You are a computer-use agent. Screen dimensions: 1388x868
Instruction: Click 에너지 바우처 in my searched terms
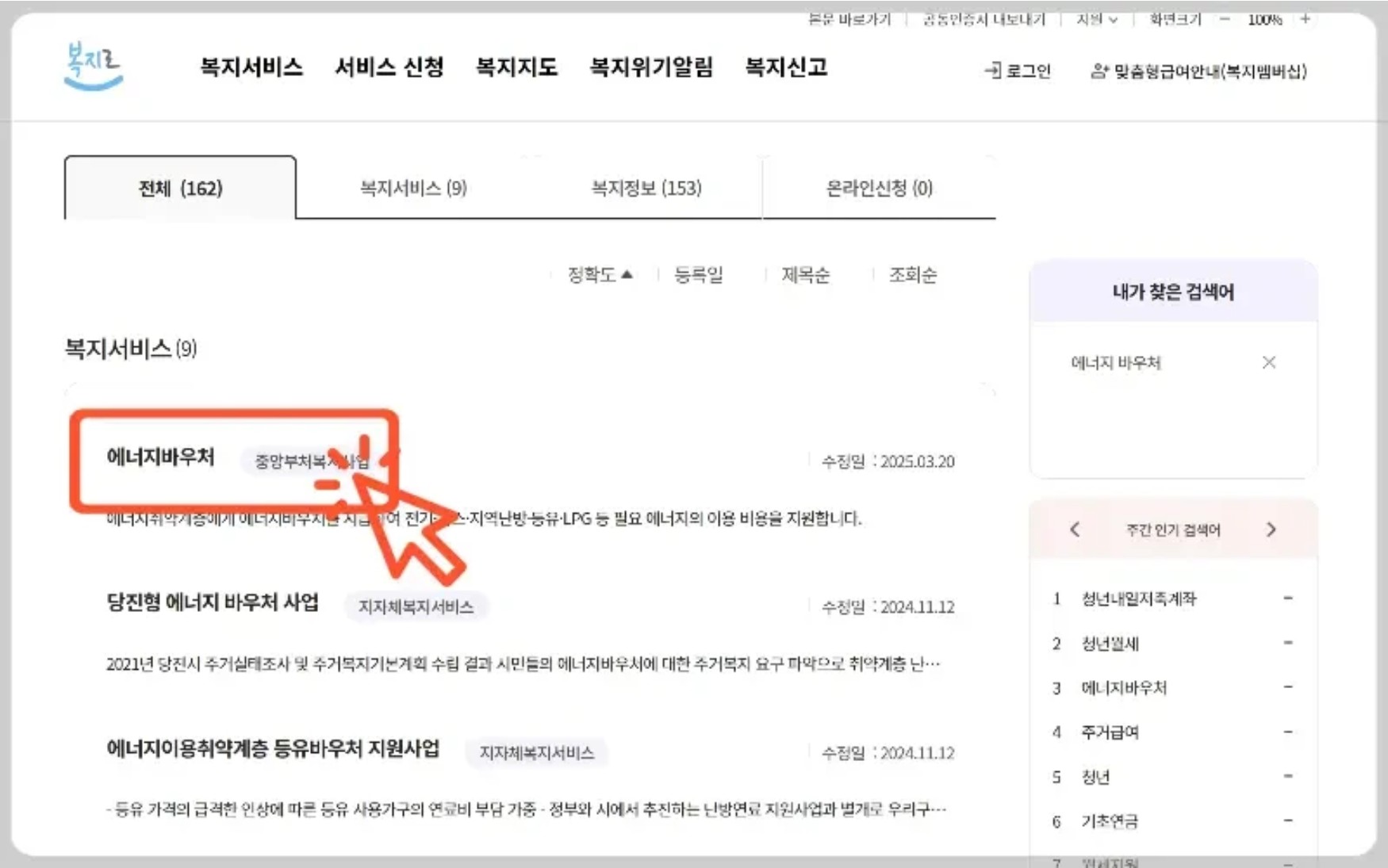coord(1115,362)
